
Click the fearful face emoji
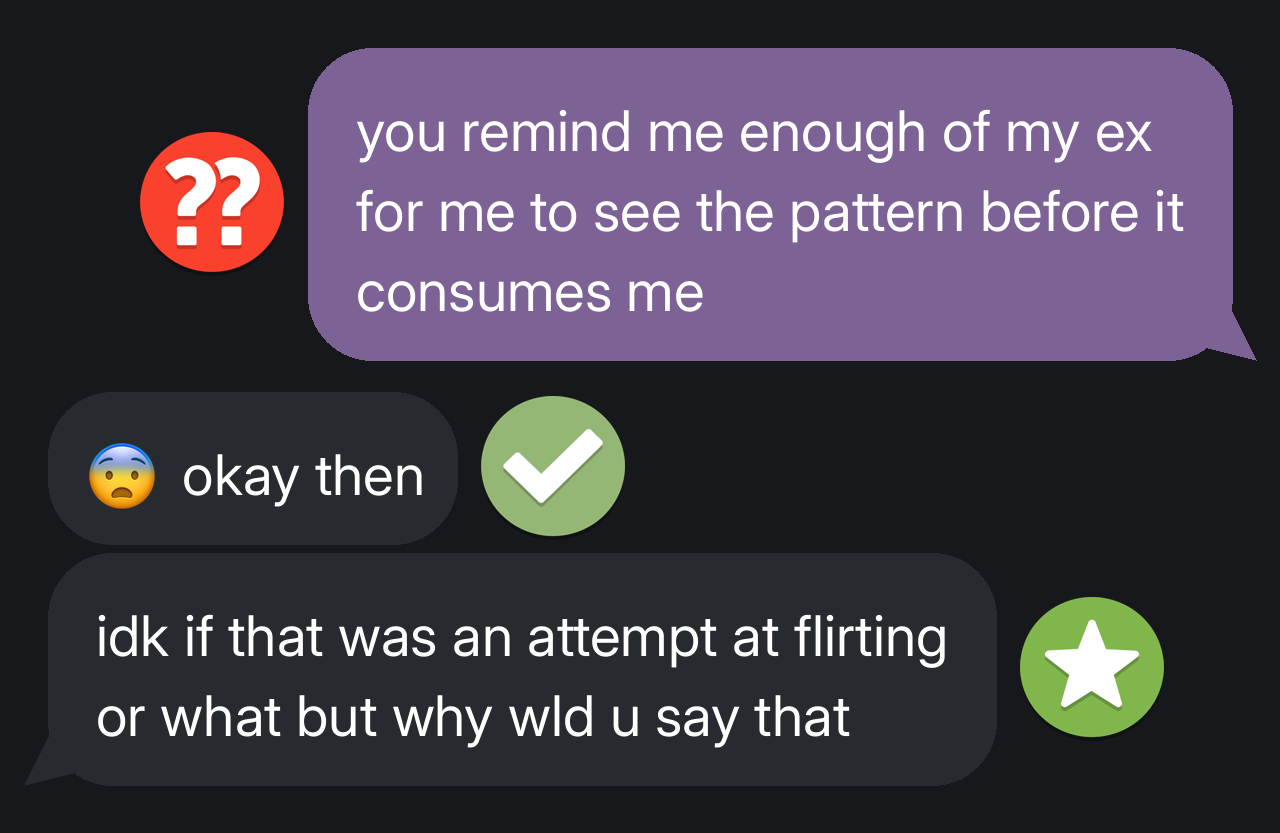(122, 476)
